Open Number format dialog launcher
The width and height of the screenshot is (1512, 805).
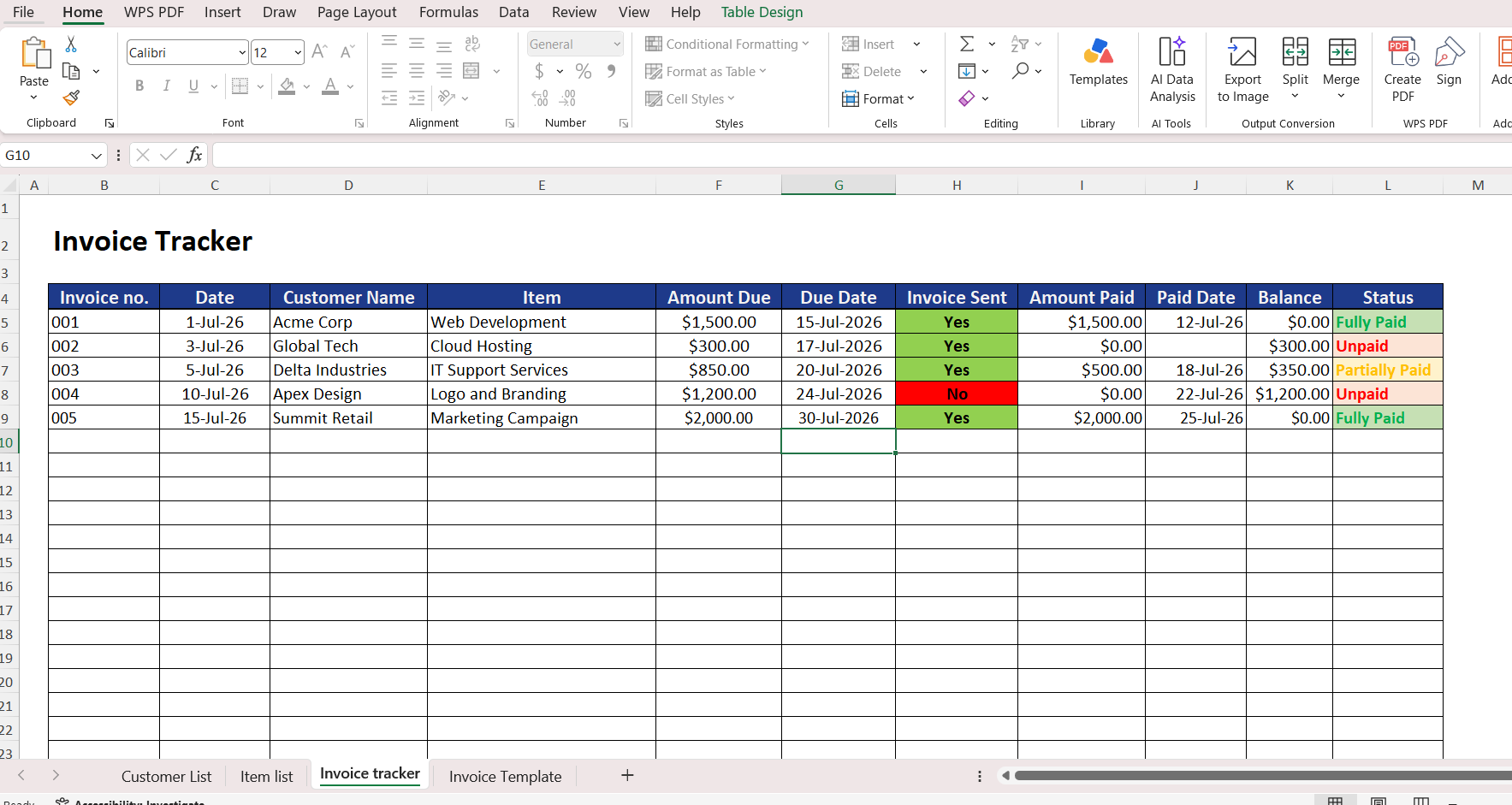[624, 123]
